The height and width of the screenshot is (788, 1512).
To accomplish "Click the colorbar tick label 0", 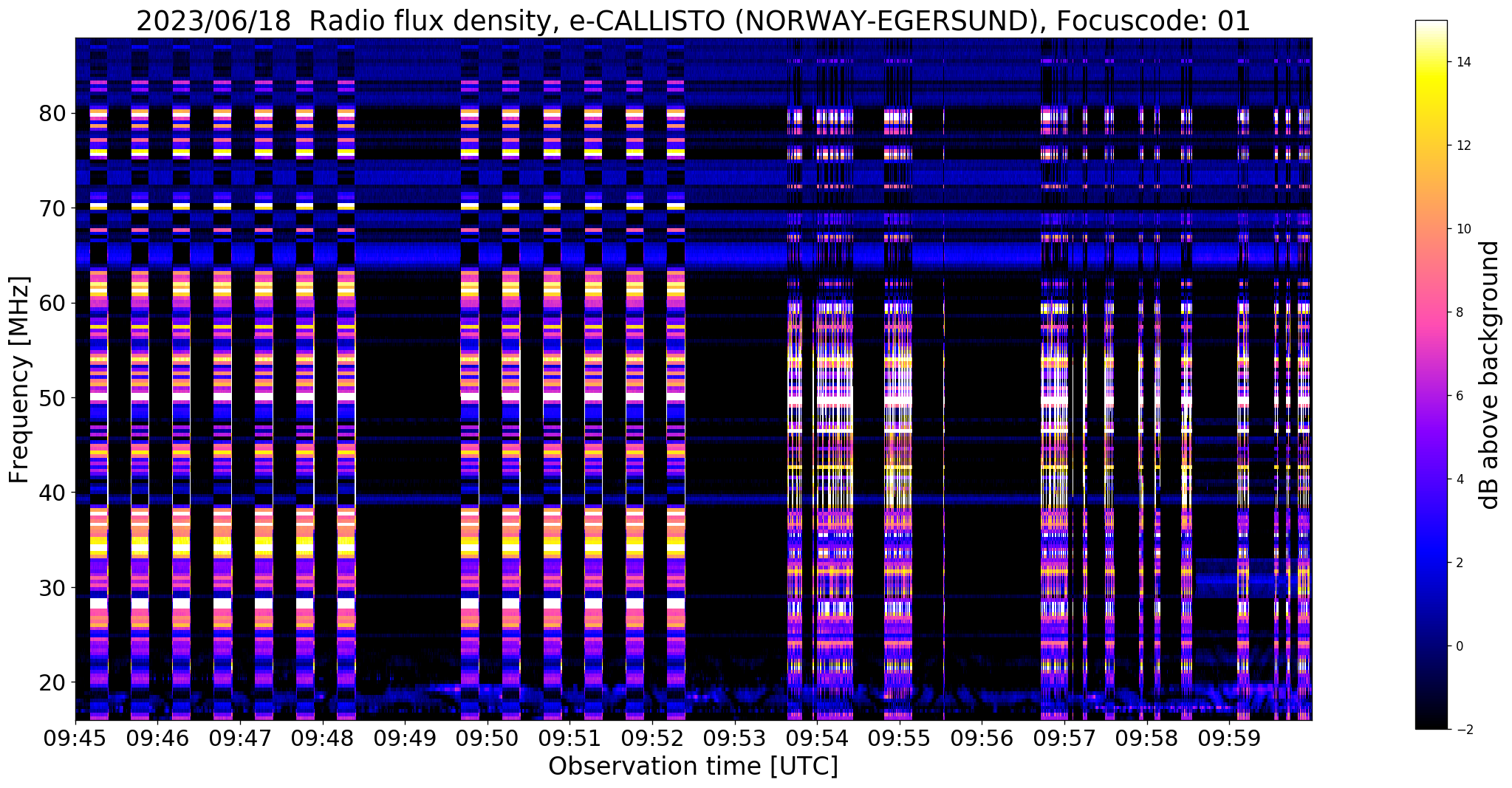I will pos(1459,646).
